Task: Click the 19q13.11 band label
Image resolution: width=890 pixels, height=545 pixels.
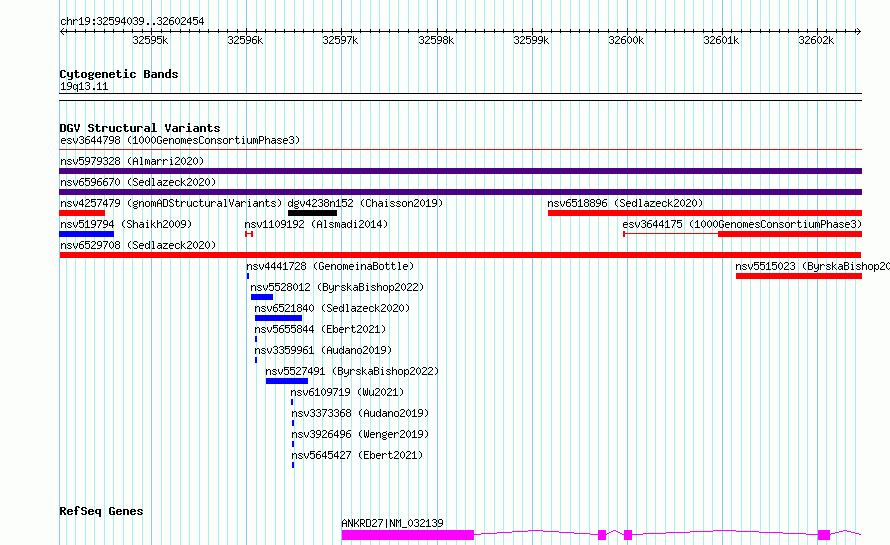Action: (x=84, y=86)
